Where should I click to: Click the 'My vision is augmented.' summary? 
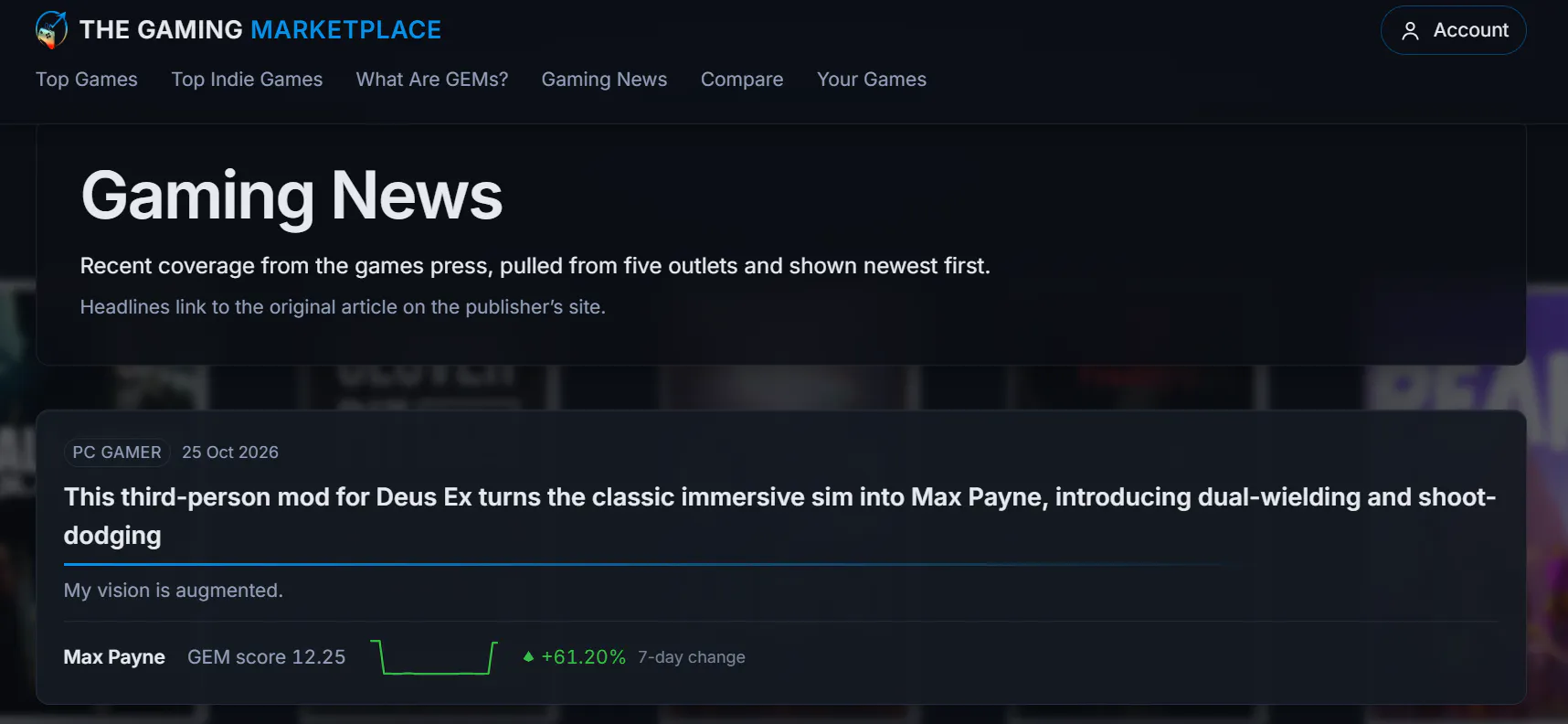click(x=174, y=591)
